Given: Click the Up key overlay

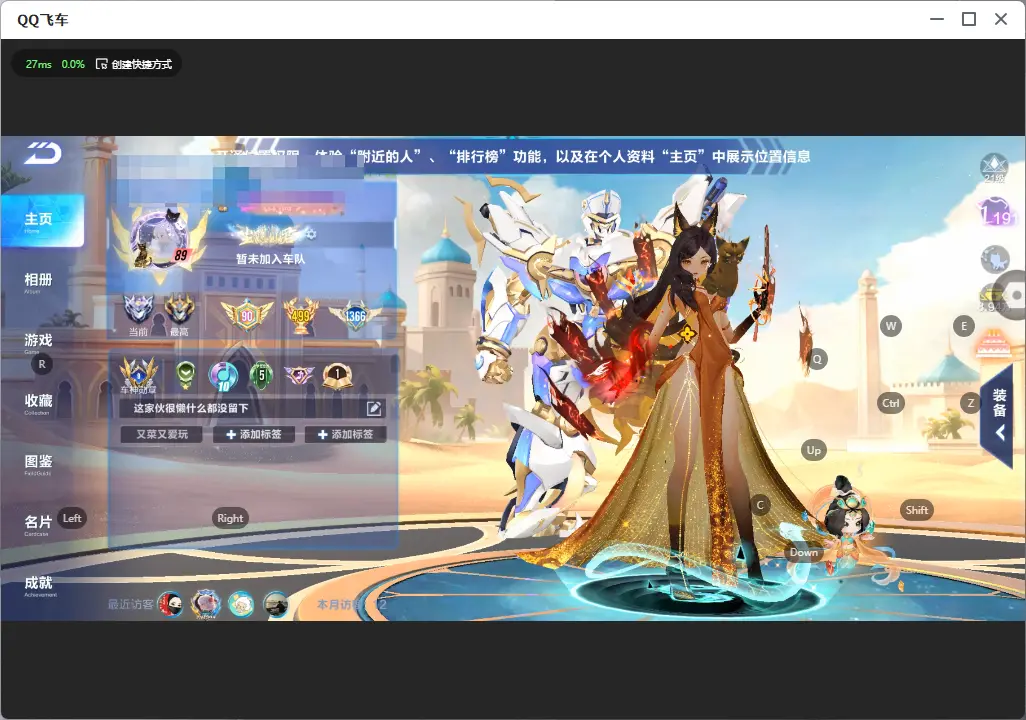Looking at the screenshot, I should 813,450.
